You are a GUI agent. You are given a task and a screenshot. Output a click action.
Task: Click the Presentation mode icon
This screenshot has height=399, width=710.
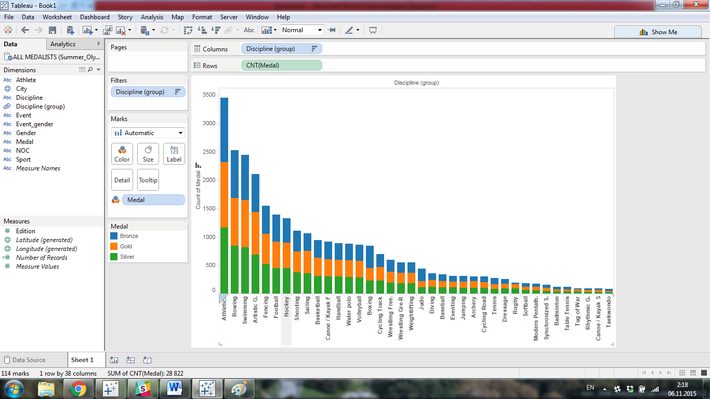point(373,30)
